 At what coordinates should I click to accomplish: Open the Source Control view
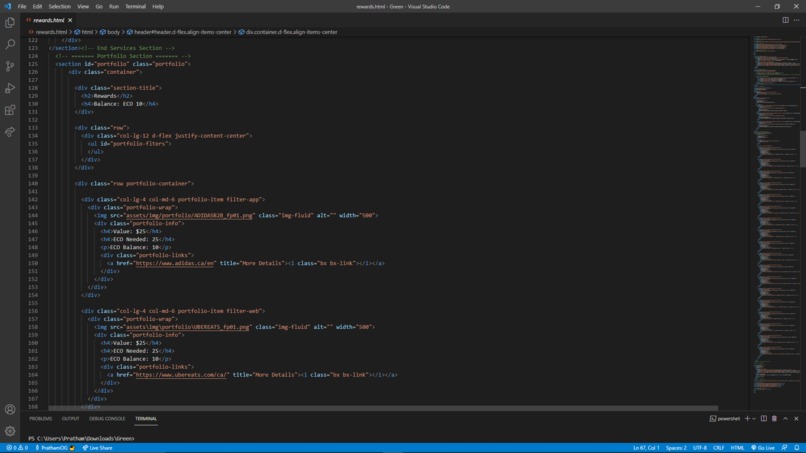[x=10, y=66]
